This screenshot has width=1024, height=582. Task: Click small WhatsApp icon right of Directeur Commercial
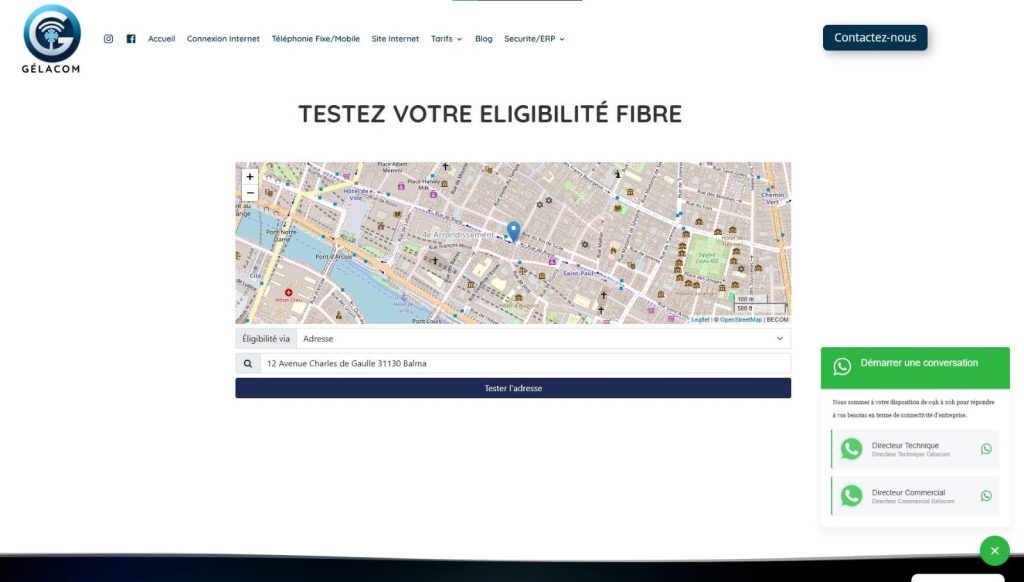click(x=986, y=496)
